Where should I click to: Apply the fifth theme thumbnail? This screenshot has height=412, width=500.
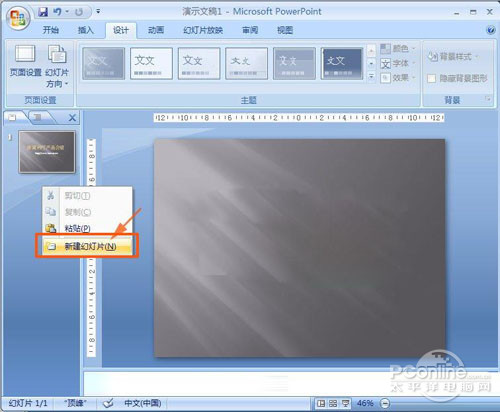click(x=294, y=63)
